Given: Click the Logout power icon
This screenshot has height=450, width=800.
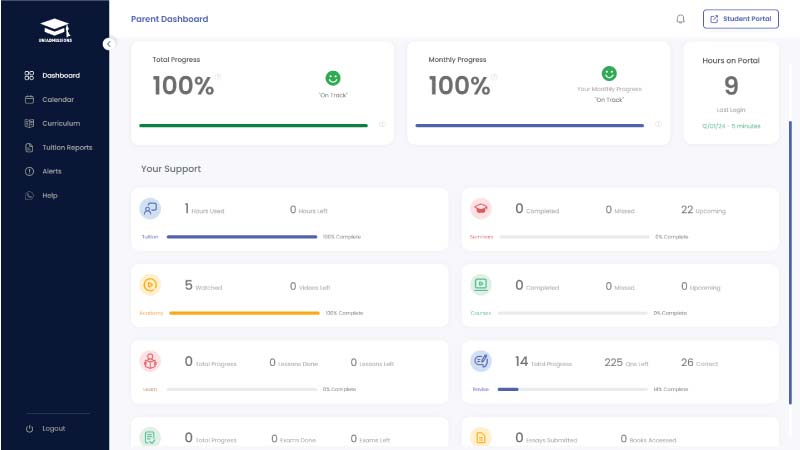Looking at the screenshot, I should click(x=30, y=429).
